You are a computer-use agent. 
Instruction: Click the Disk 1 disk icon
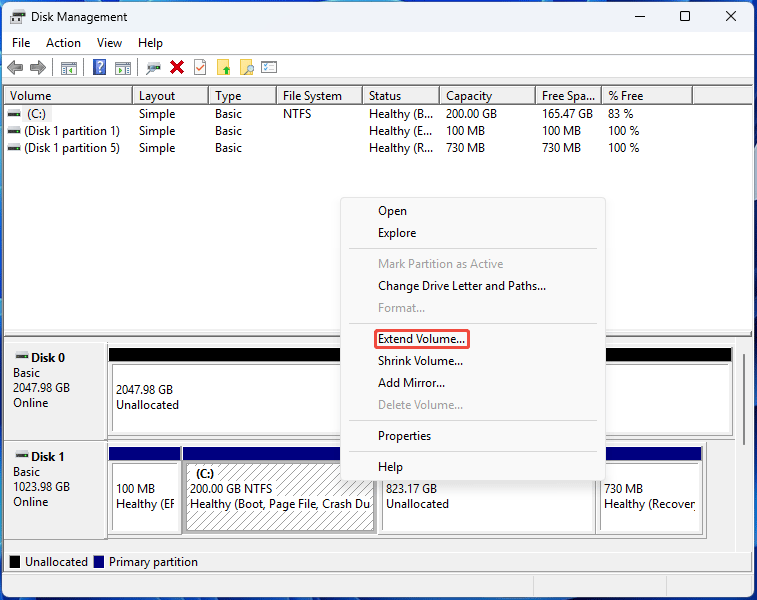[x=22, y=456]
